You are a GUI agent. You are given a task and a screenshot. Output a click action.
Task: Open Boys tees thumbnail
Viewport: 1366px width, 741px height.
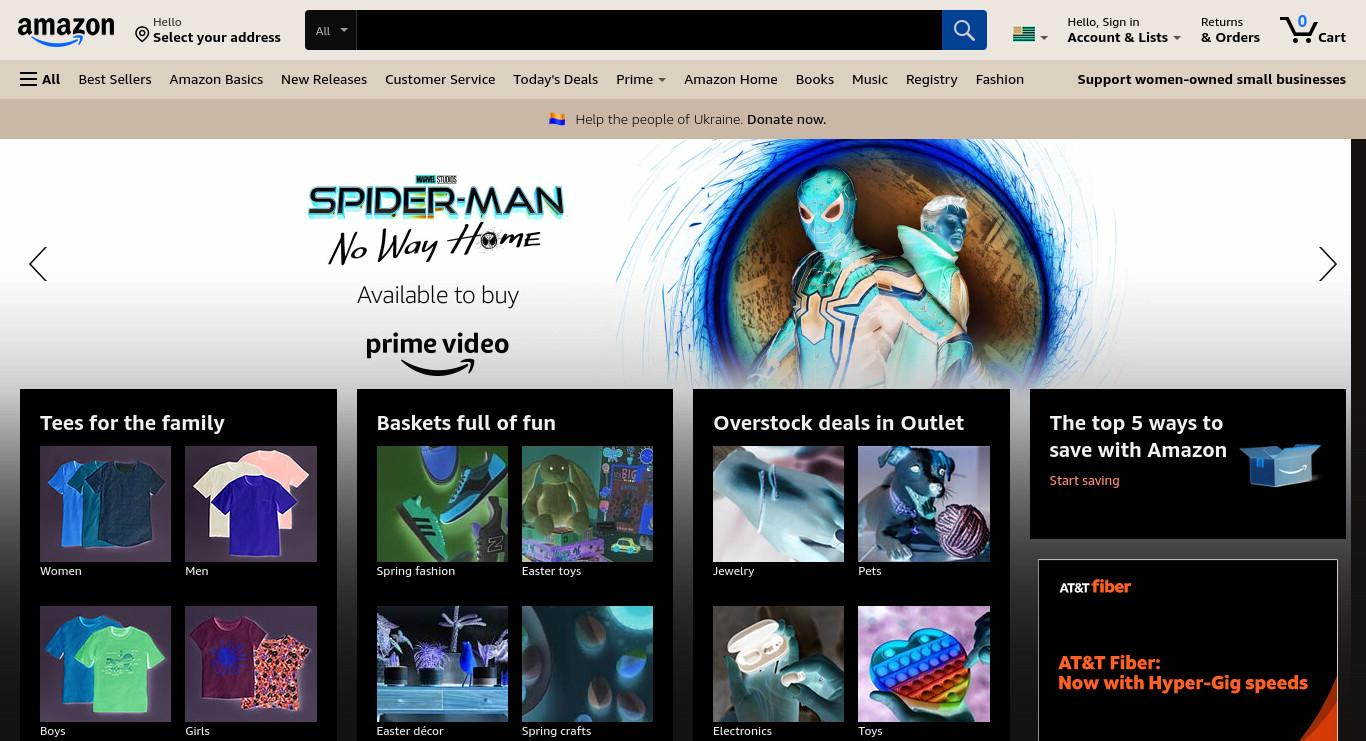tap(105, 664)
